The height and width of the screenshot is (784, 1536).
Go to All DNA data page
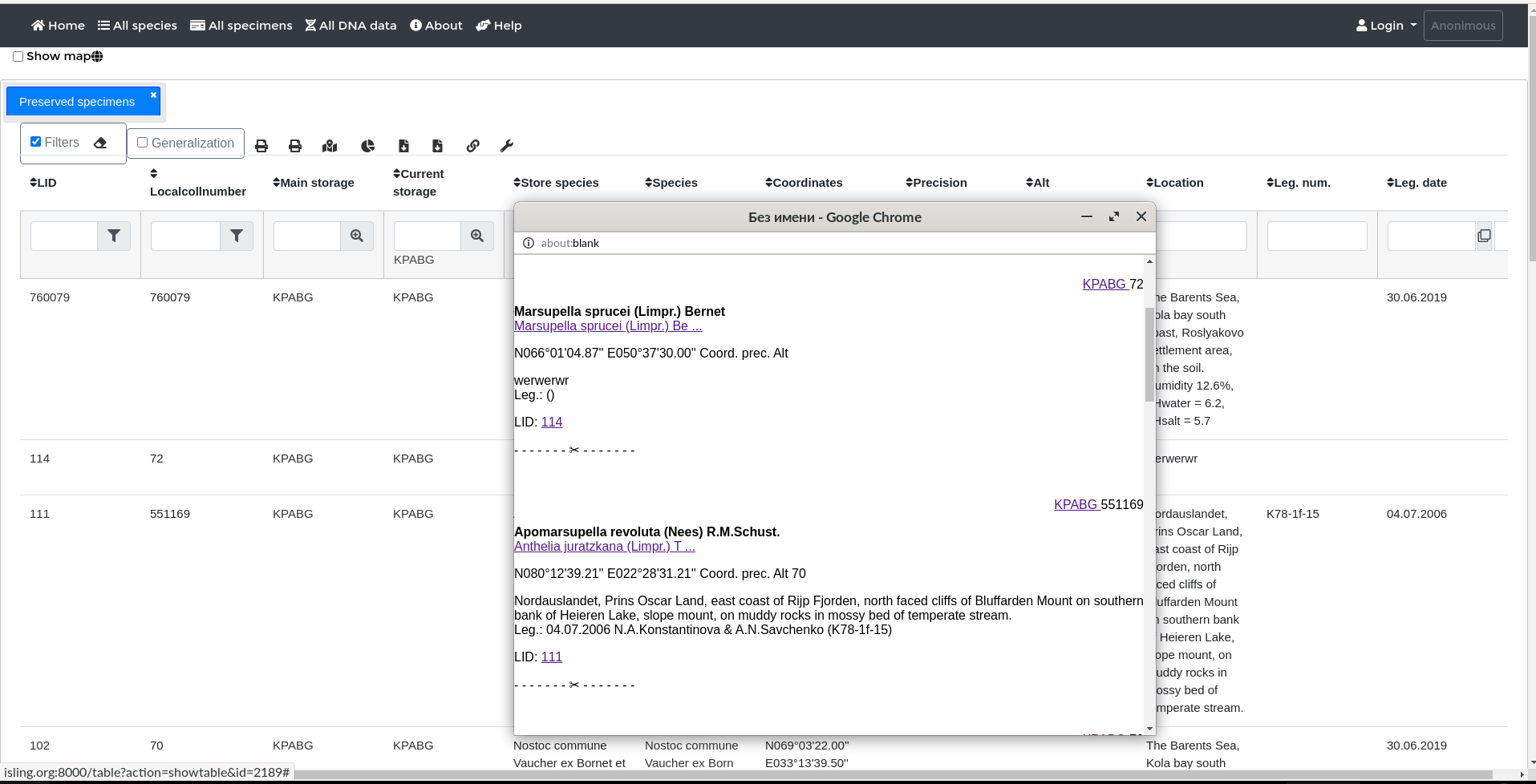[x=351, y=26]
